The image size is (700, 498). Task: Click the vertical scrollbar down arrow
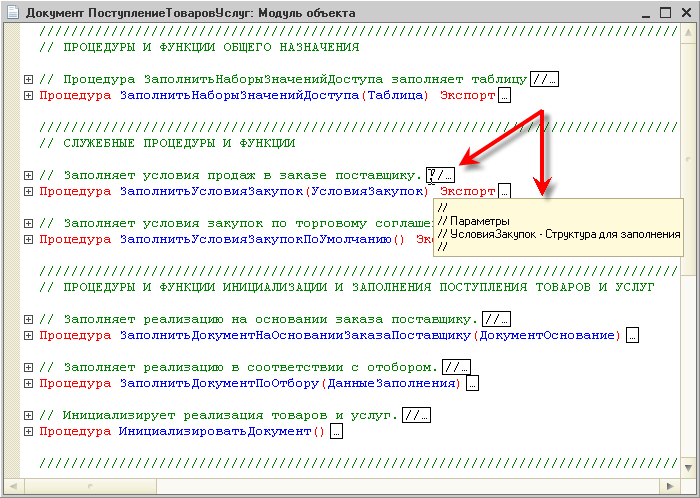coord(688,468)
